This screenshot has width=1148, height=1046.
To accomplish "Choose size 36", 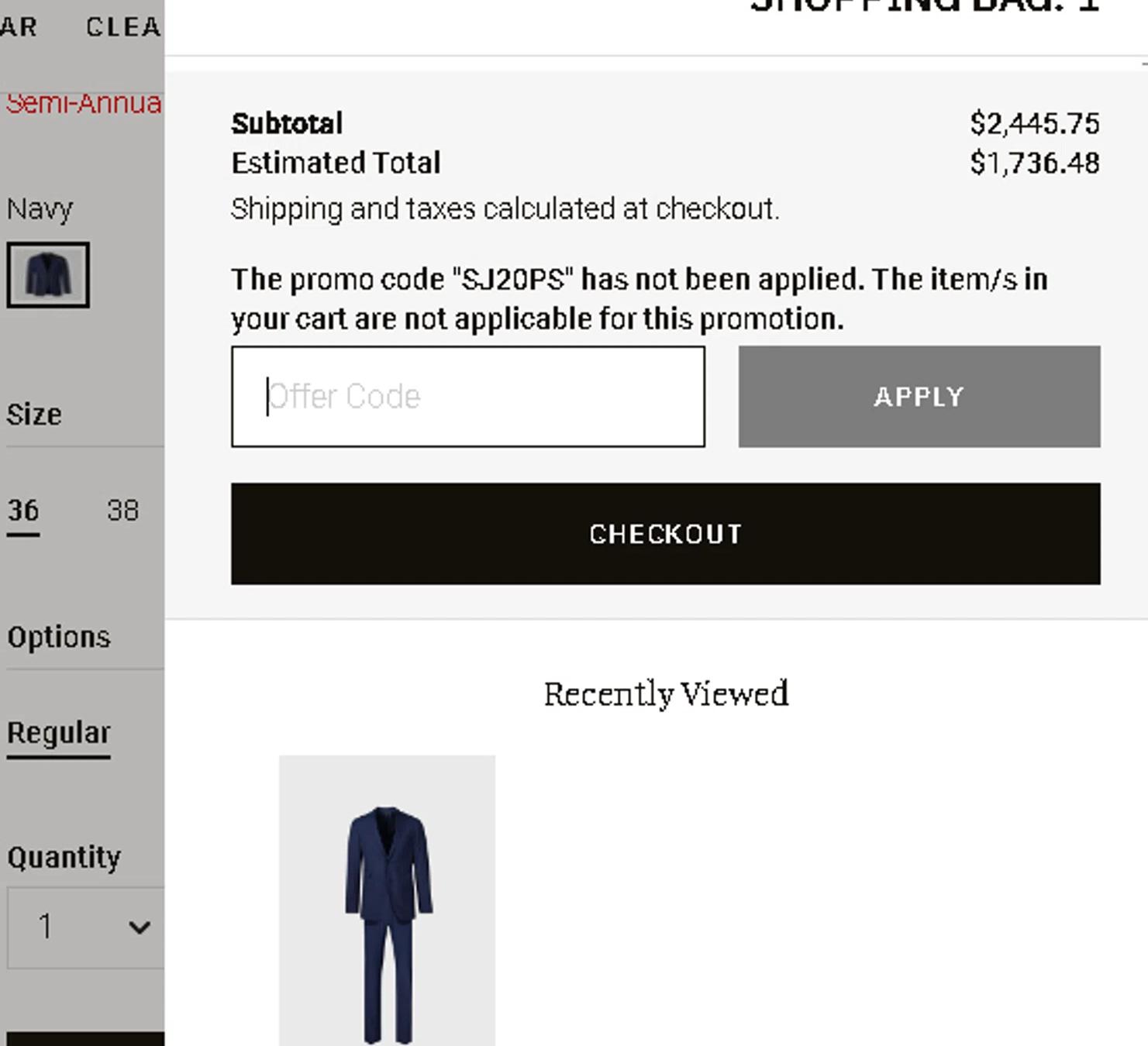I will coord(23,511).
